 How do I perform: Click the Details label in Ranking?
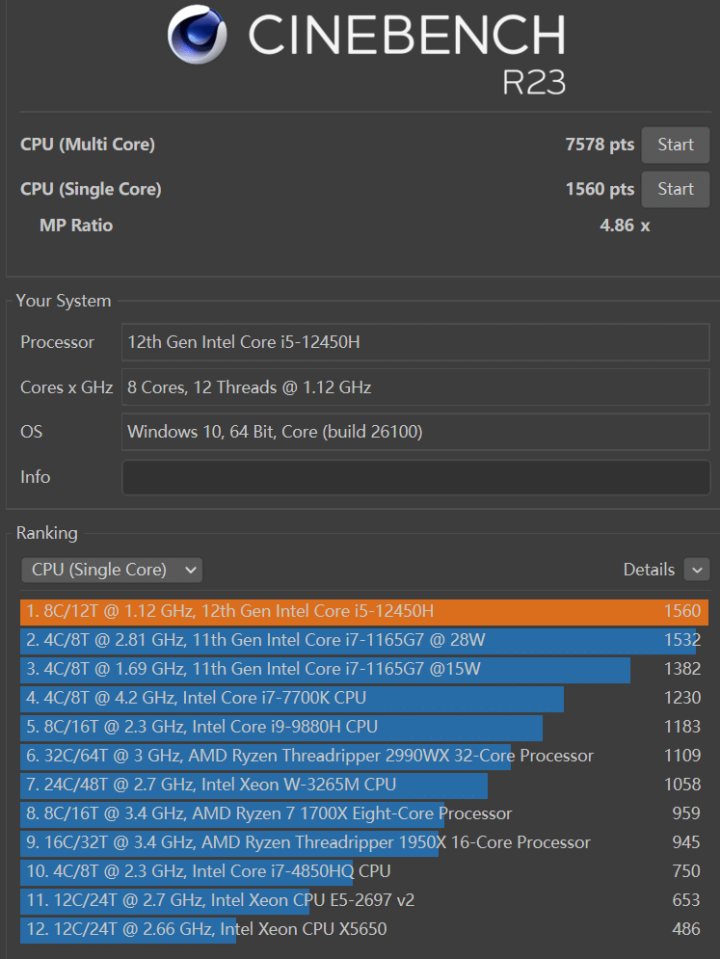coord(648,570)
